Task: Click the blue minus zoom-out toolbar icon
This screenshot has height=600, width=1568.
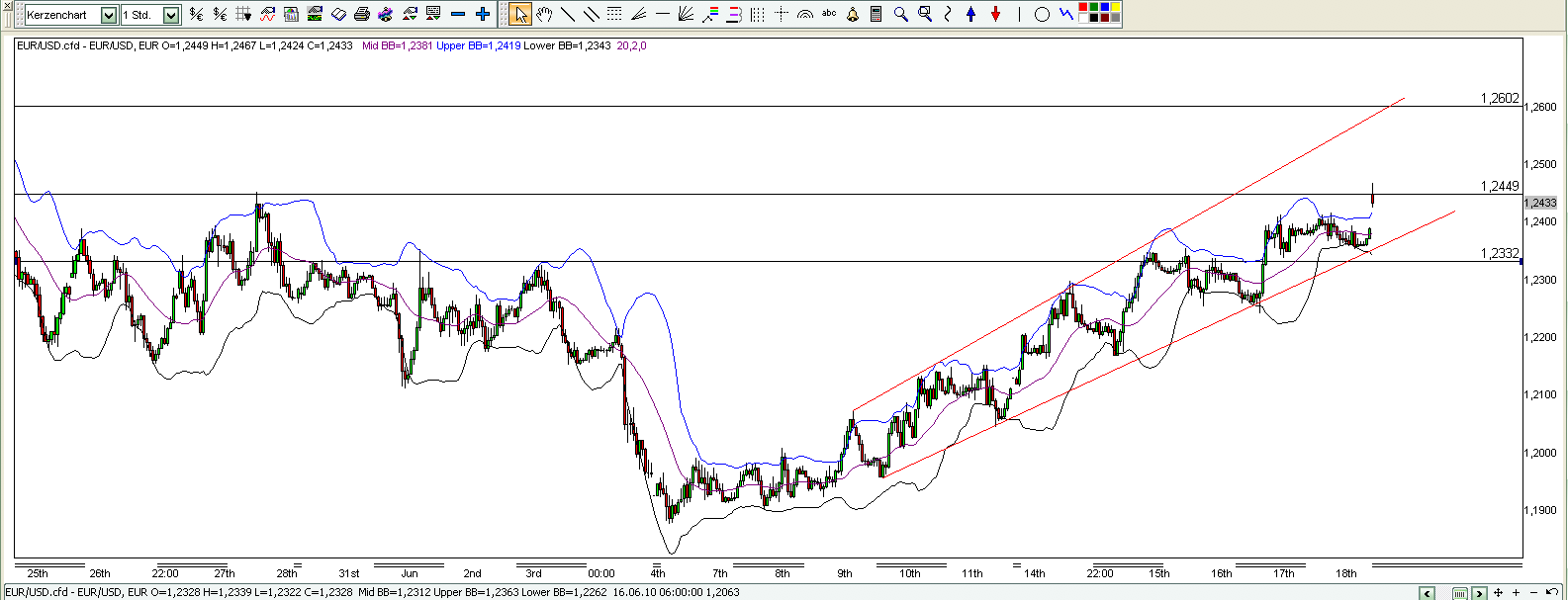Action: [458, 14]
